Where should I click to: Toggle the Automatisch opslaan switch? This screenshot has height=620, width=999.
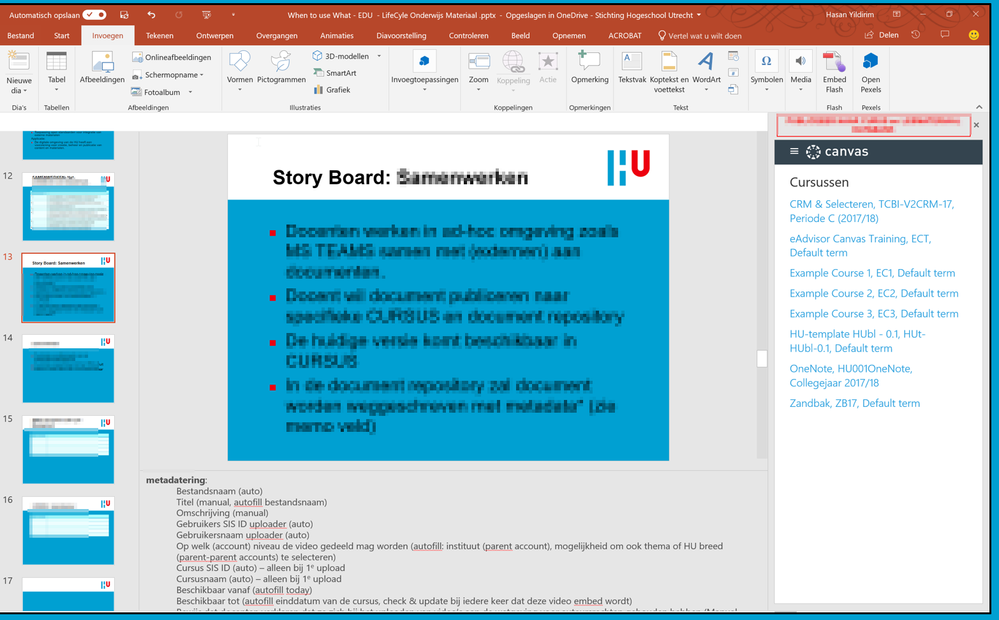(95, 15)
